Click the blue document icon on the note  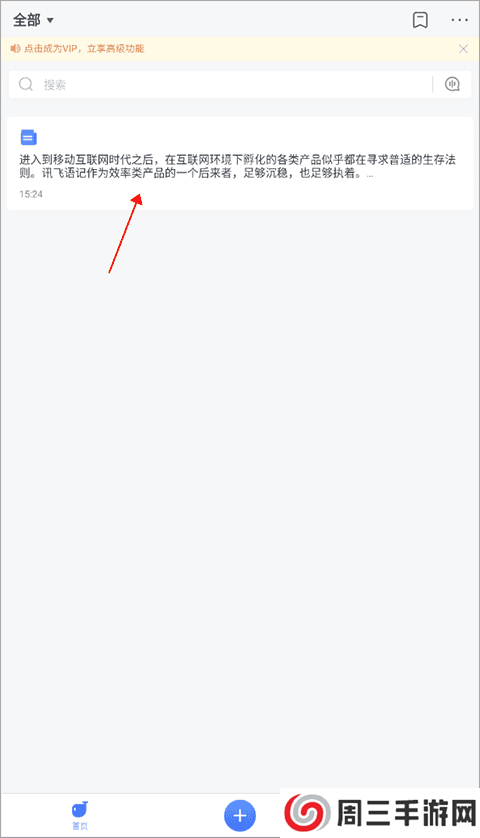click(28, 137)
